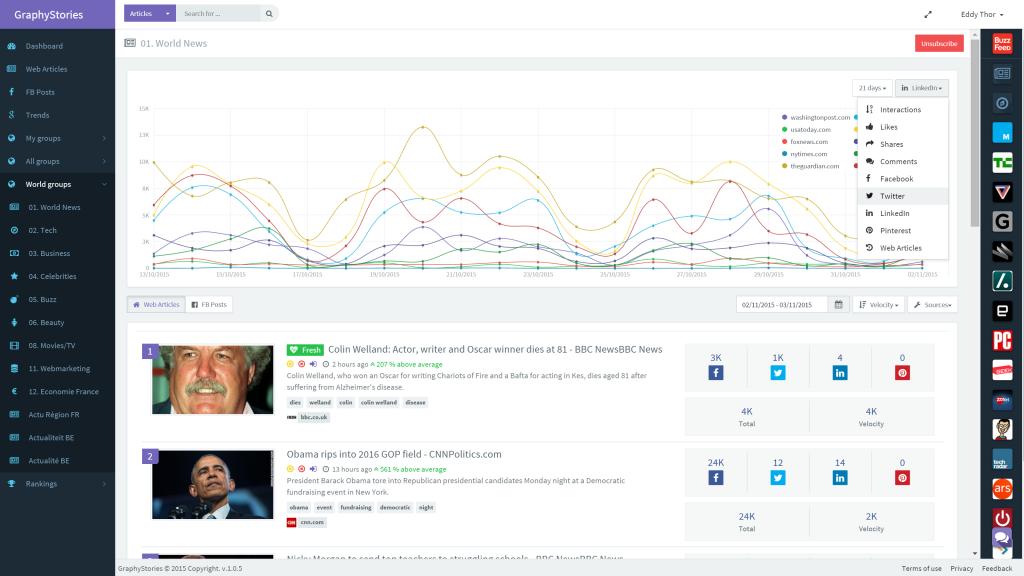
Task: Select Comments from the metric menu
Action: 903,161
